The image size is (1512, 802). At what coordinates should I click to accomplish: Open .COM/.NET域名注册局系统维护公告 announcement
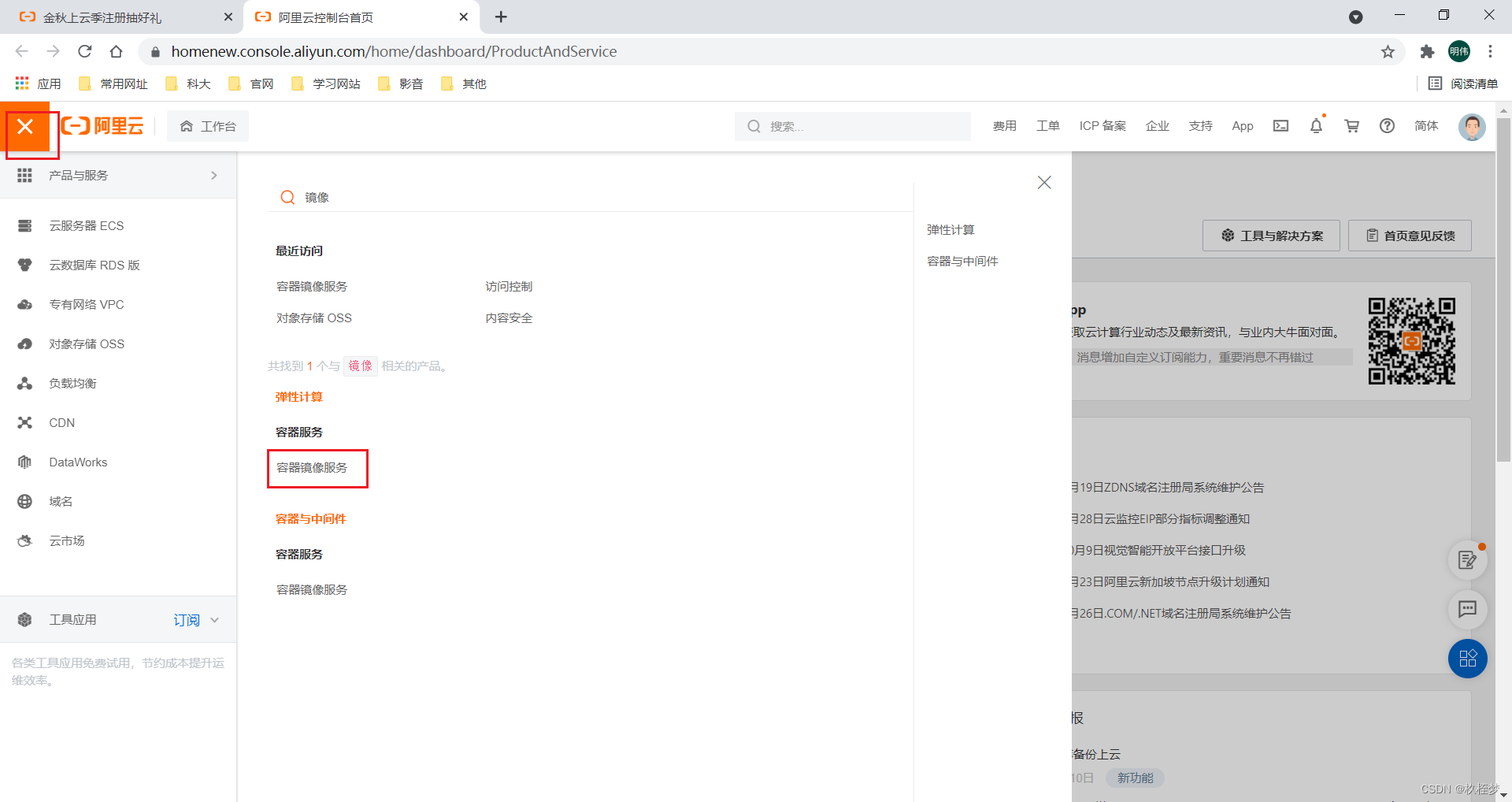(x=1182, y=613)
